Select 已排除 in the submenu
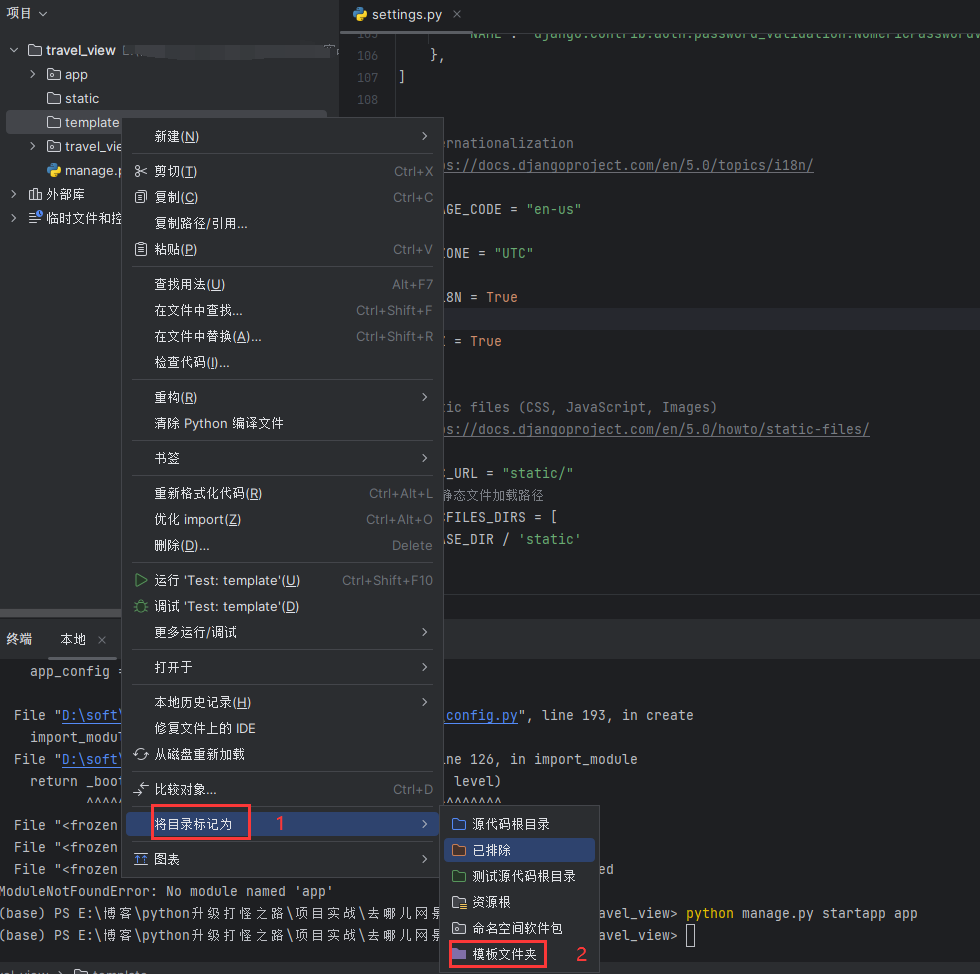980x974 pixels. pyautogui.click(x=519, y=850)
